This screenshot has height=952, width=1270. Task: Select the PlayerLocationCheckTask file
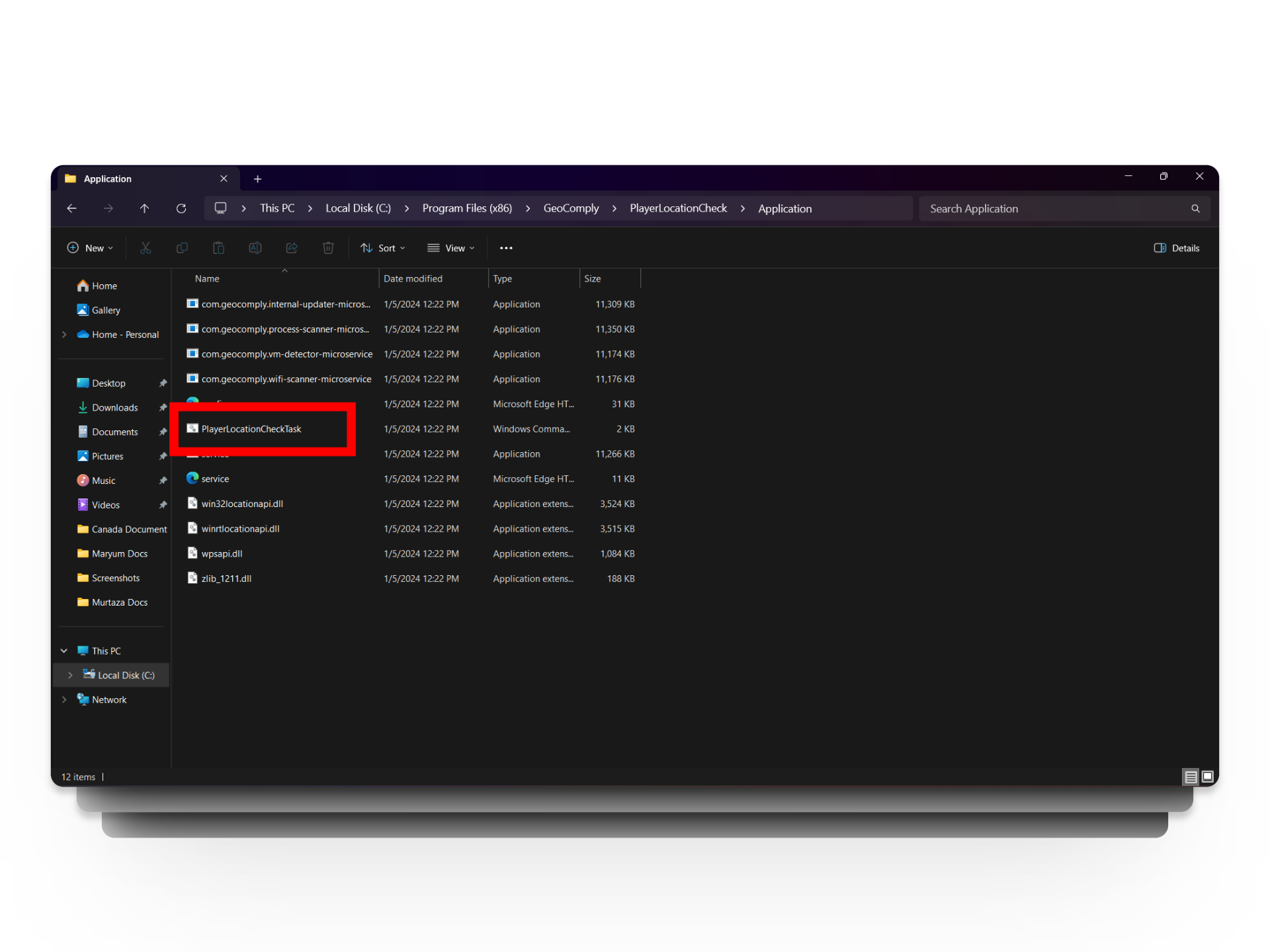[x=251, y=429]
